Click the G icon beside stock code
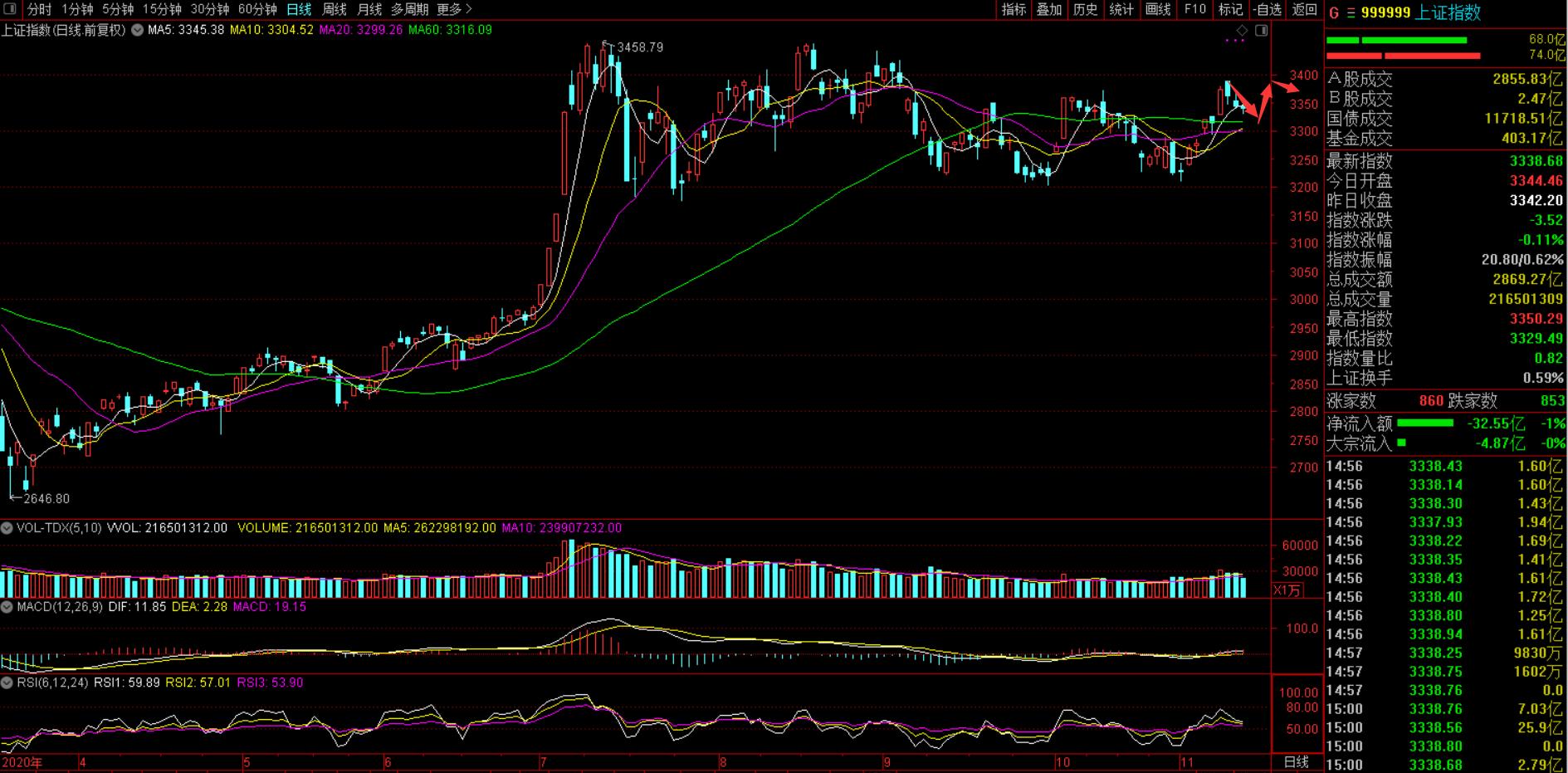Viewport: 1568px width, 773px height. tap(1334, 12)
